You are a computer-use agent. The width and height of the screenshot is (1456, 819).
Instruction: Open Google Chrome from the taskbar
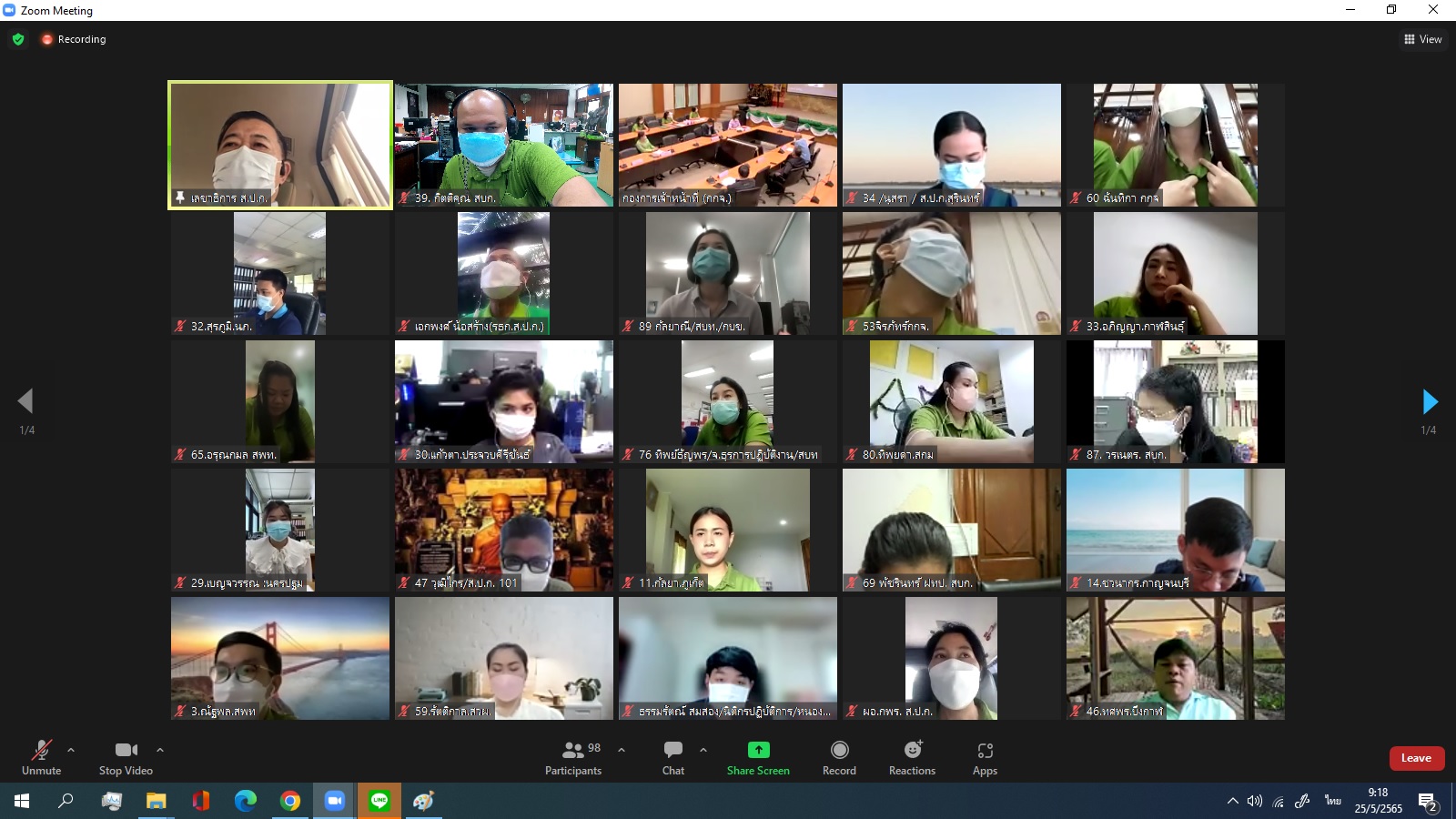pos(290,801)
